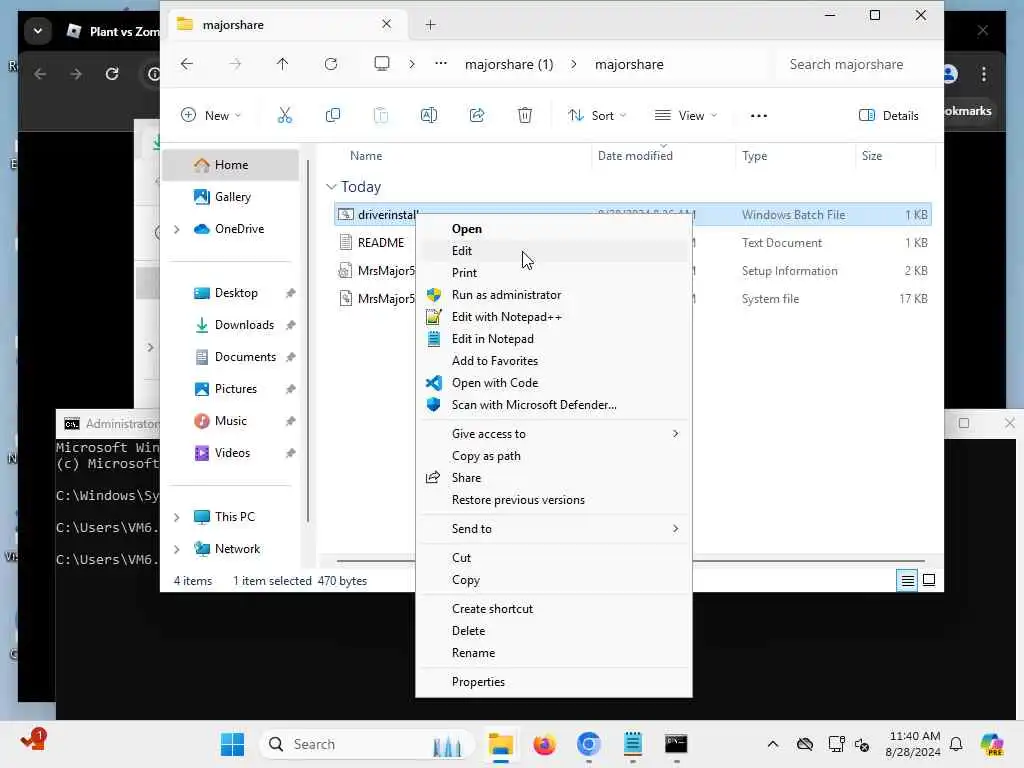Screen dimensions: 1024x768
Task: Choose Open in the context menu
Action: click(554, 229)
